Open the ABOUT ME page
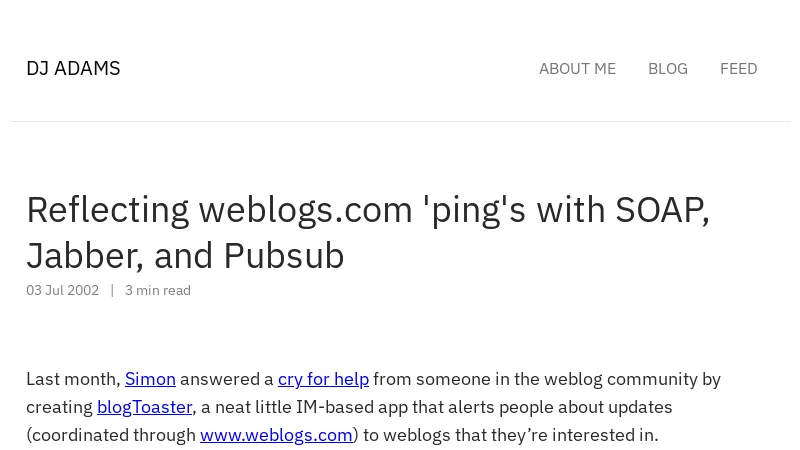The height and width of the screenshot is (450, 800). click(577, 68)
